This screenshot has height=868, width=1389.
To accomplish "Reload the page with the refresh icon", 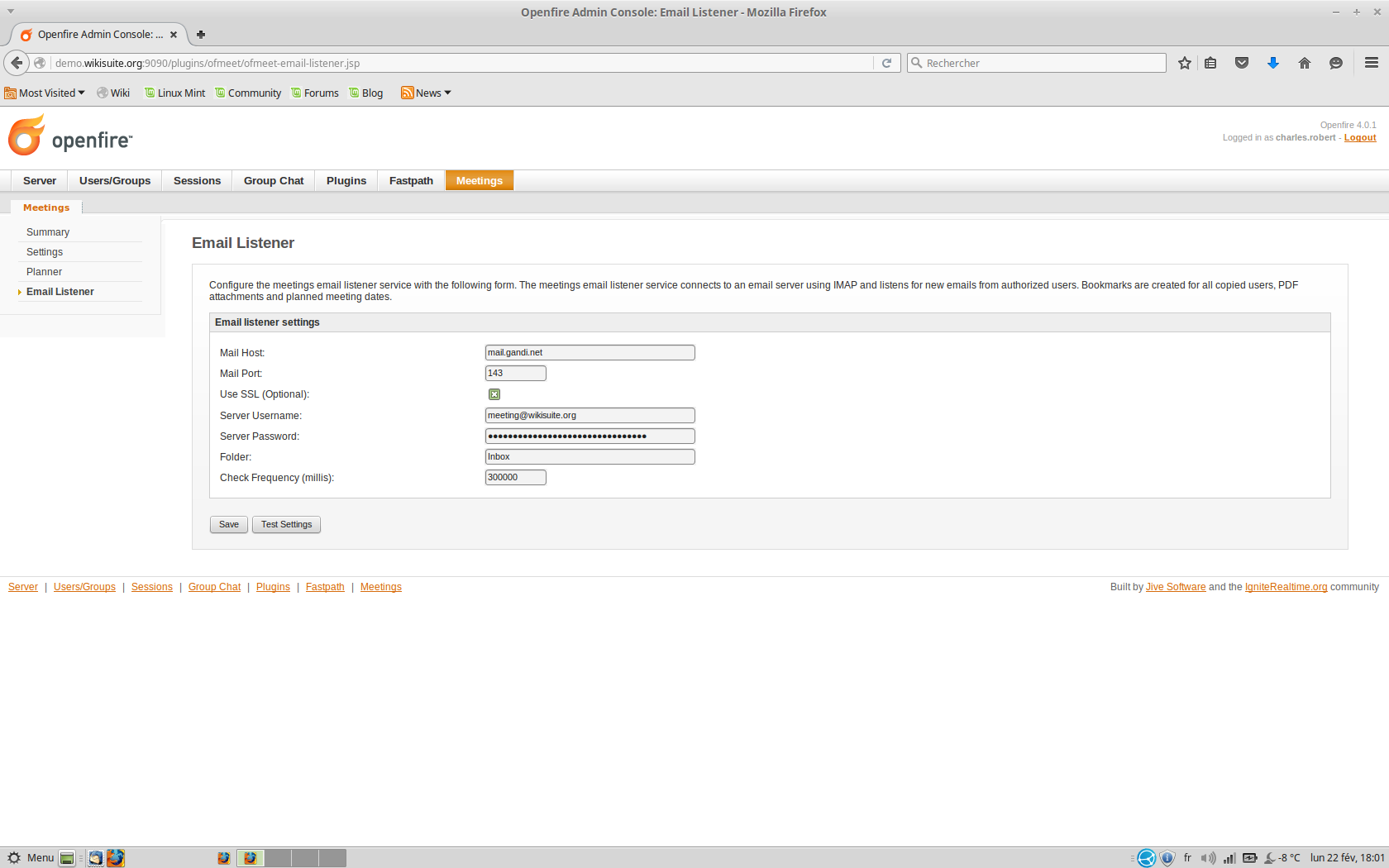I will click(886, 63).
